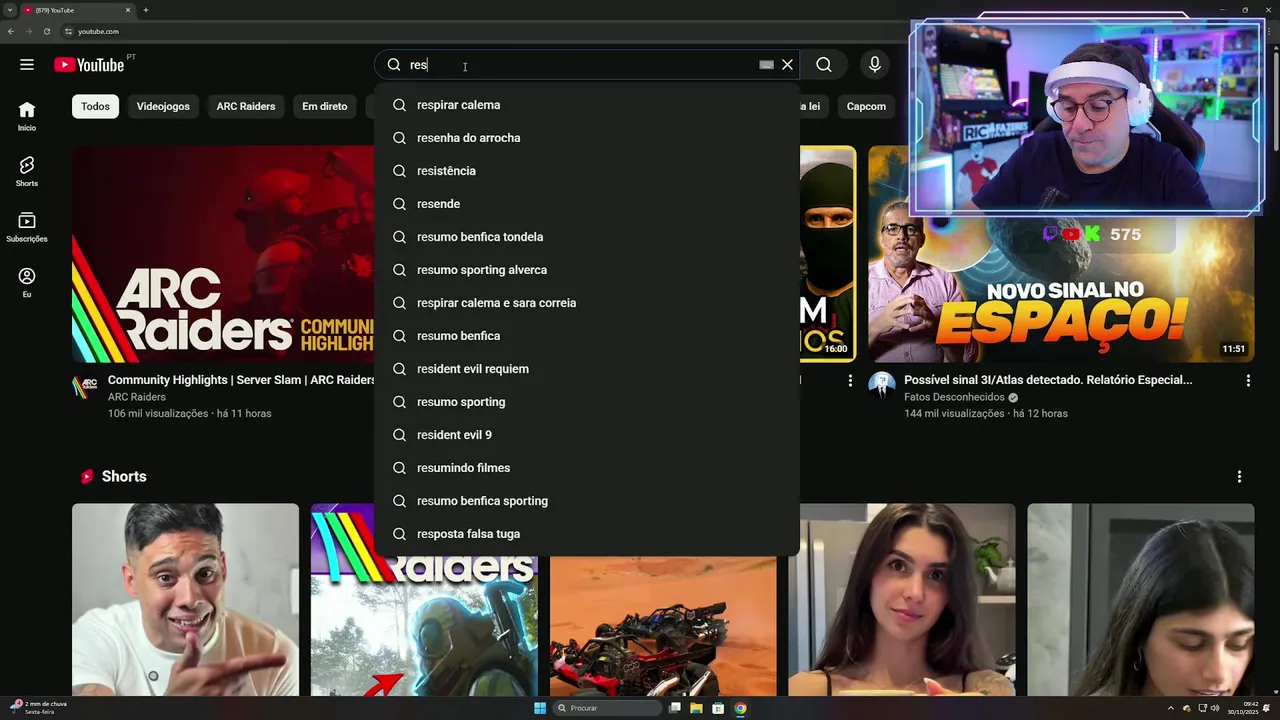Open the ARC Raiders Community Highlights thumbnail
1280x720 pixels.
tap(223, 254)
